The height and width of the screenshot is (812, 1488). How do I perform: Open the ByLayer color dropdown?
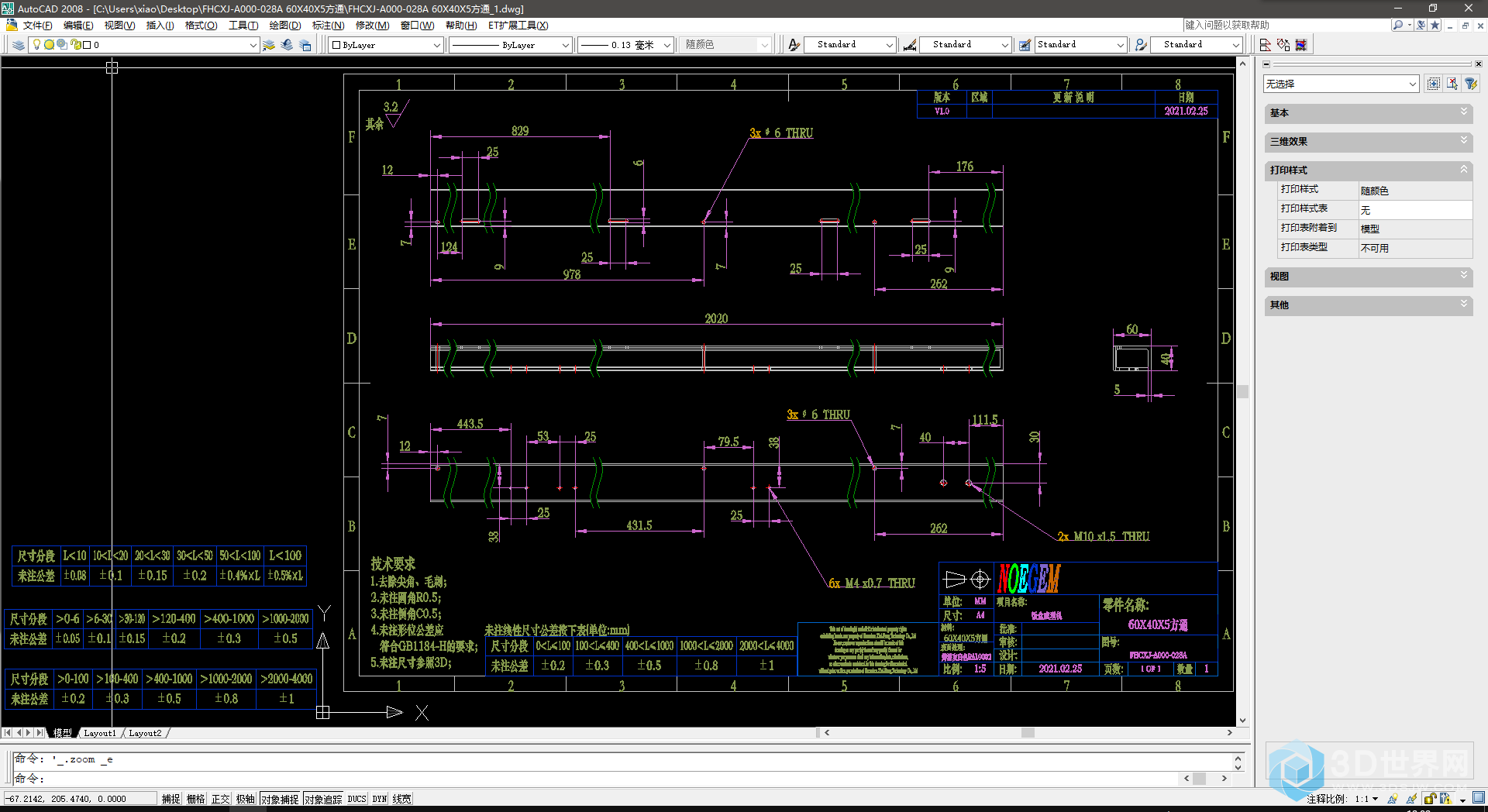436,45
